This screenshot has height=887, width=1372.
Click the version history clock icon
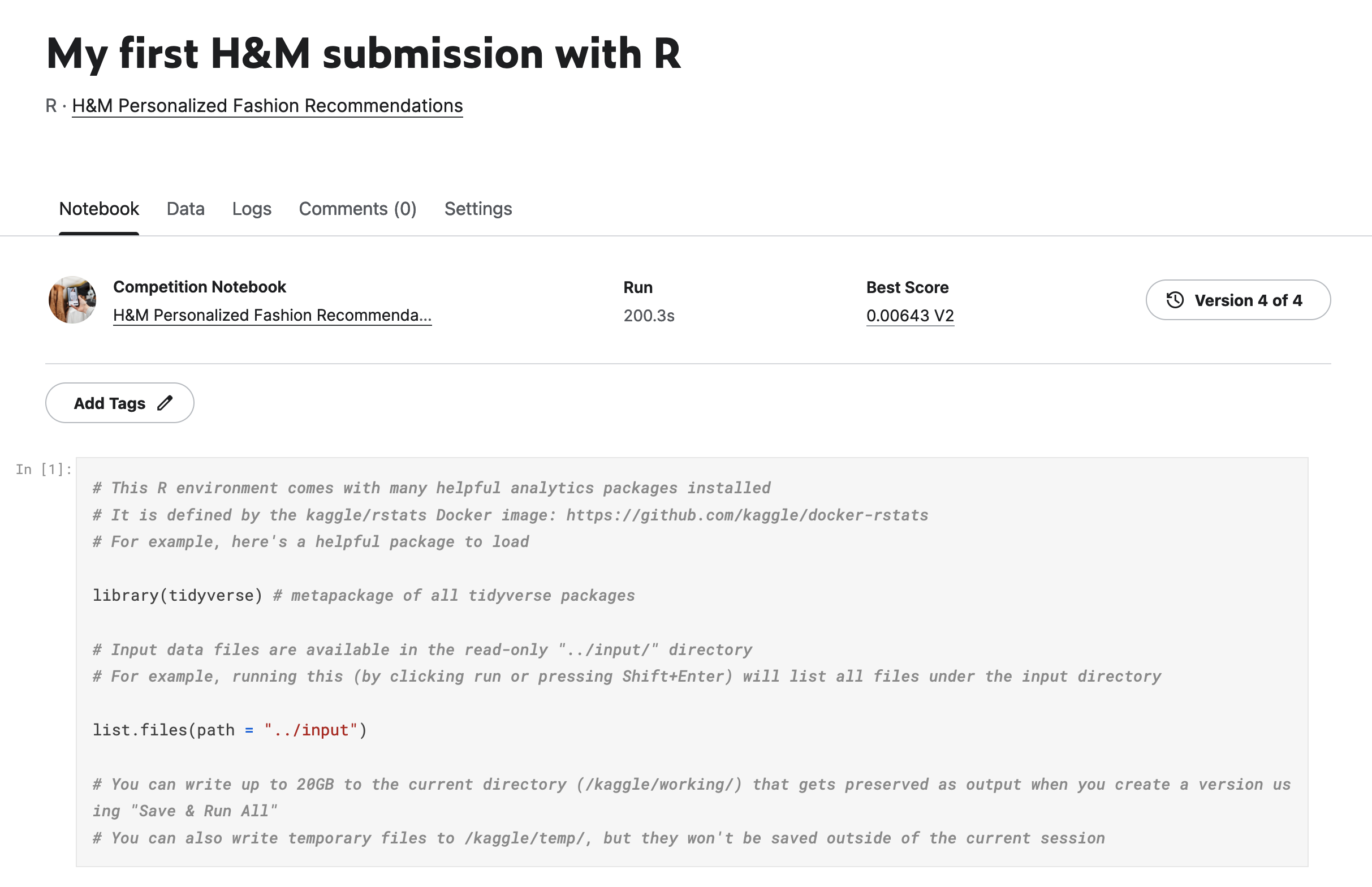1175,300
